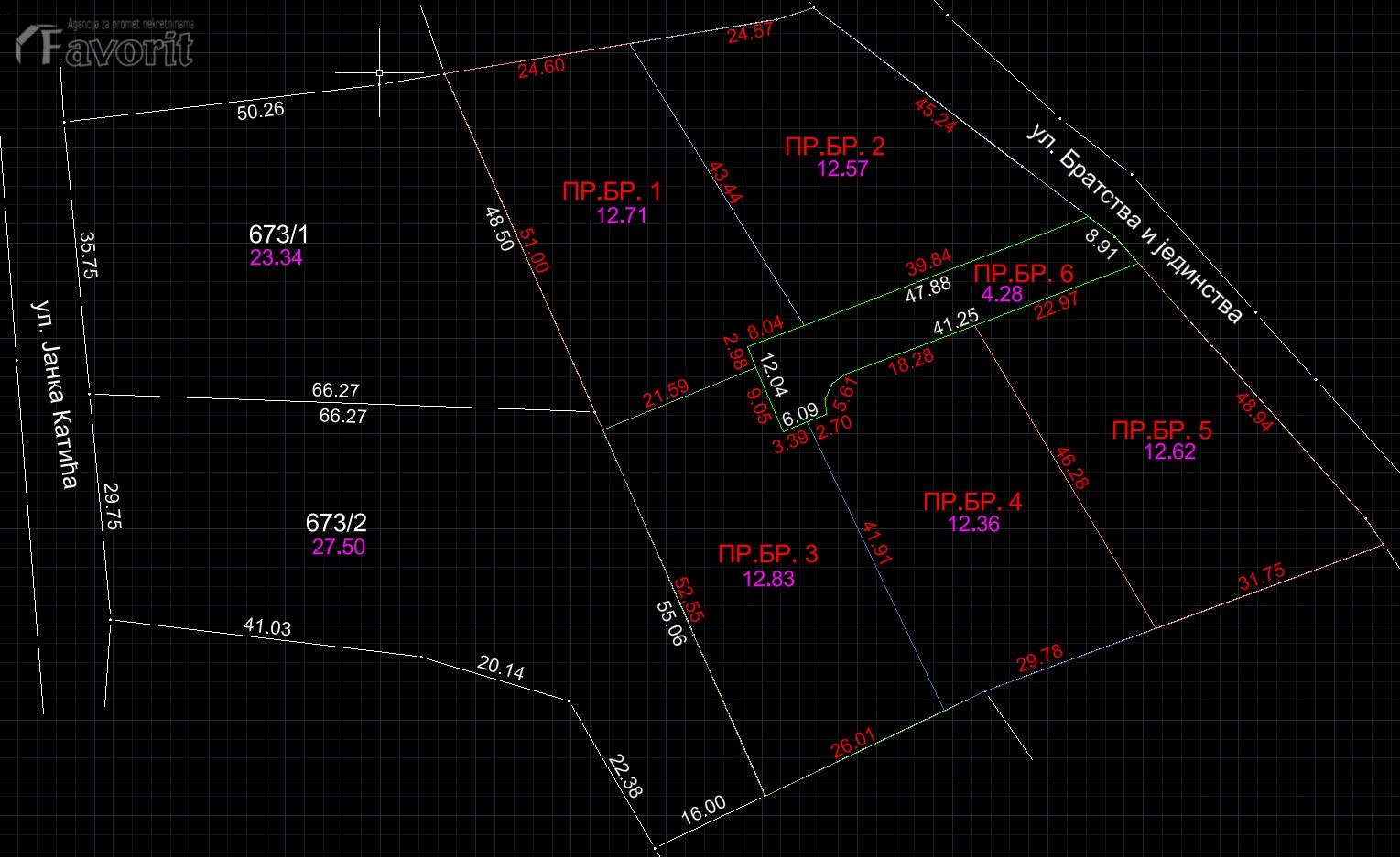
Task: Click the area value 4.28
Action: pos(1002,294)
